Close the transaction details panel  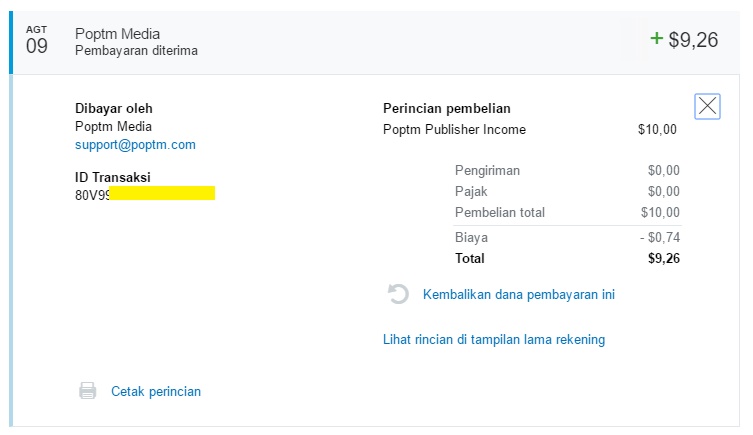coord(707,106)
